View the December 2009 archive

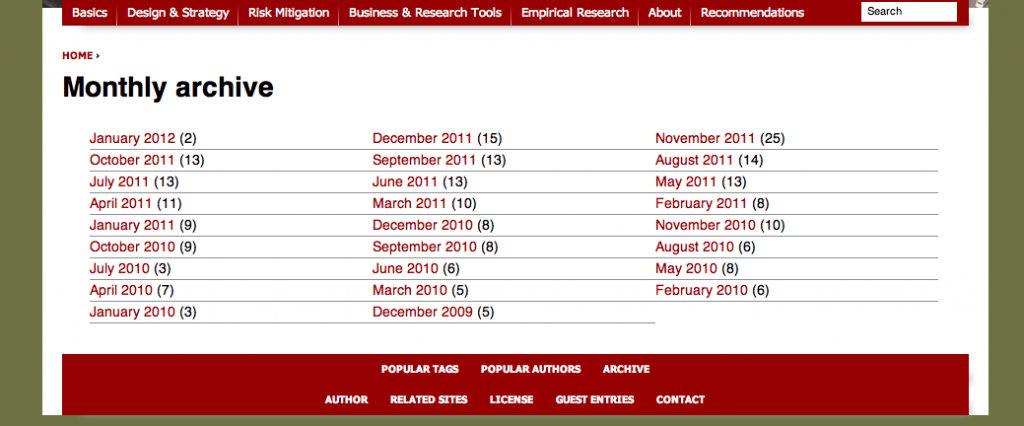pyautogui.click(x=422, y=313)
